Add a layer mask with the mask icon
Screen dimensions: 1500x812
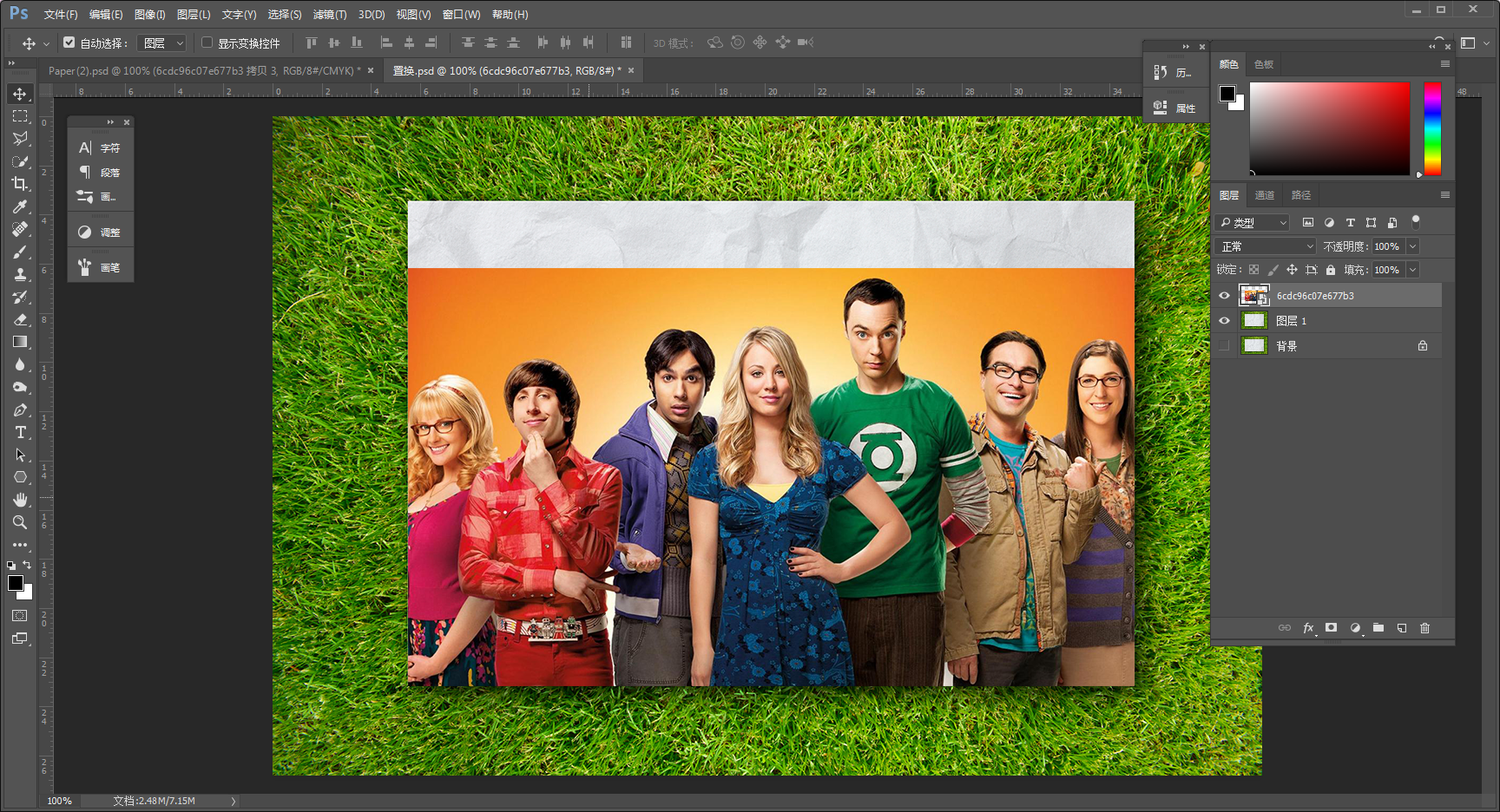click(1331, 628)
